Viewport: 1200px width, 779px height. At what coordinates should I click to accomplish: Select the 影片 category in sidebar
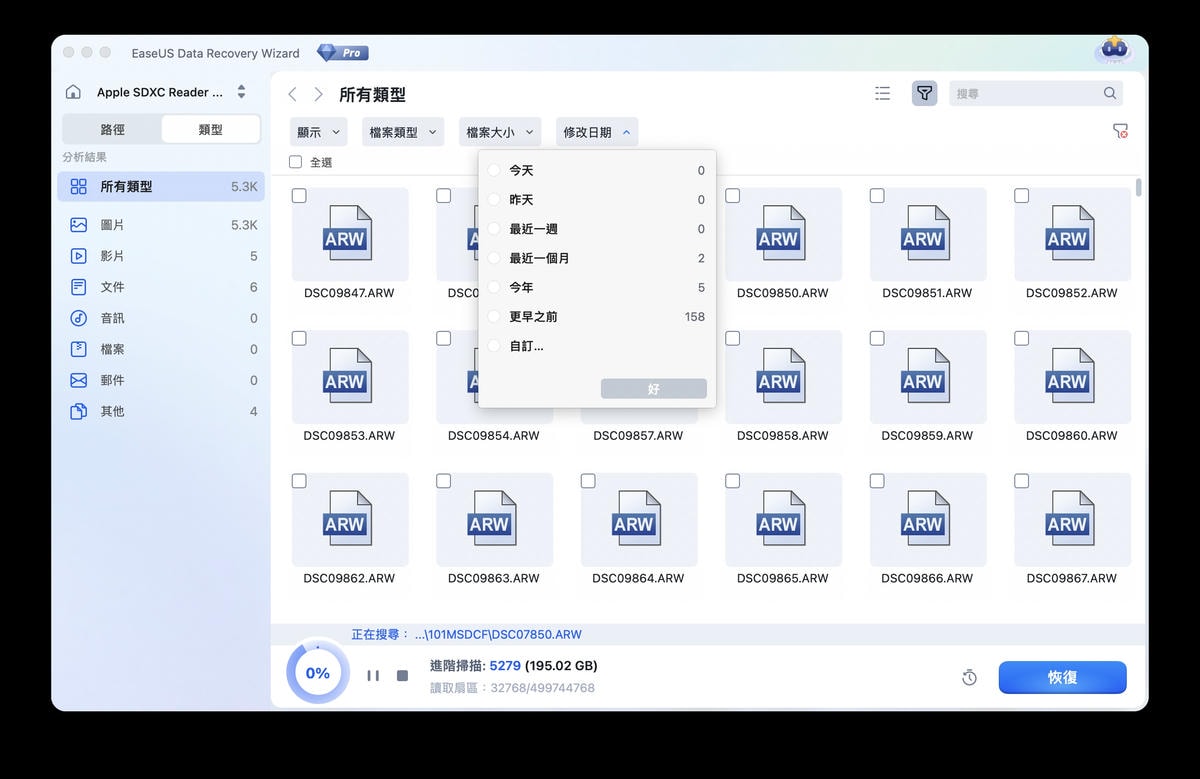pos(112,256)
